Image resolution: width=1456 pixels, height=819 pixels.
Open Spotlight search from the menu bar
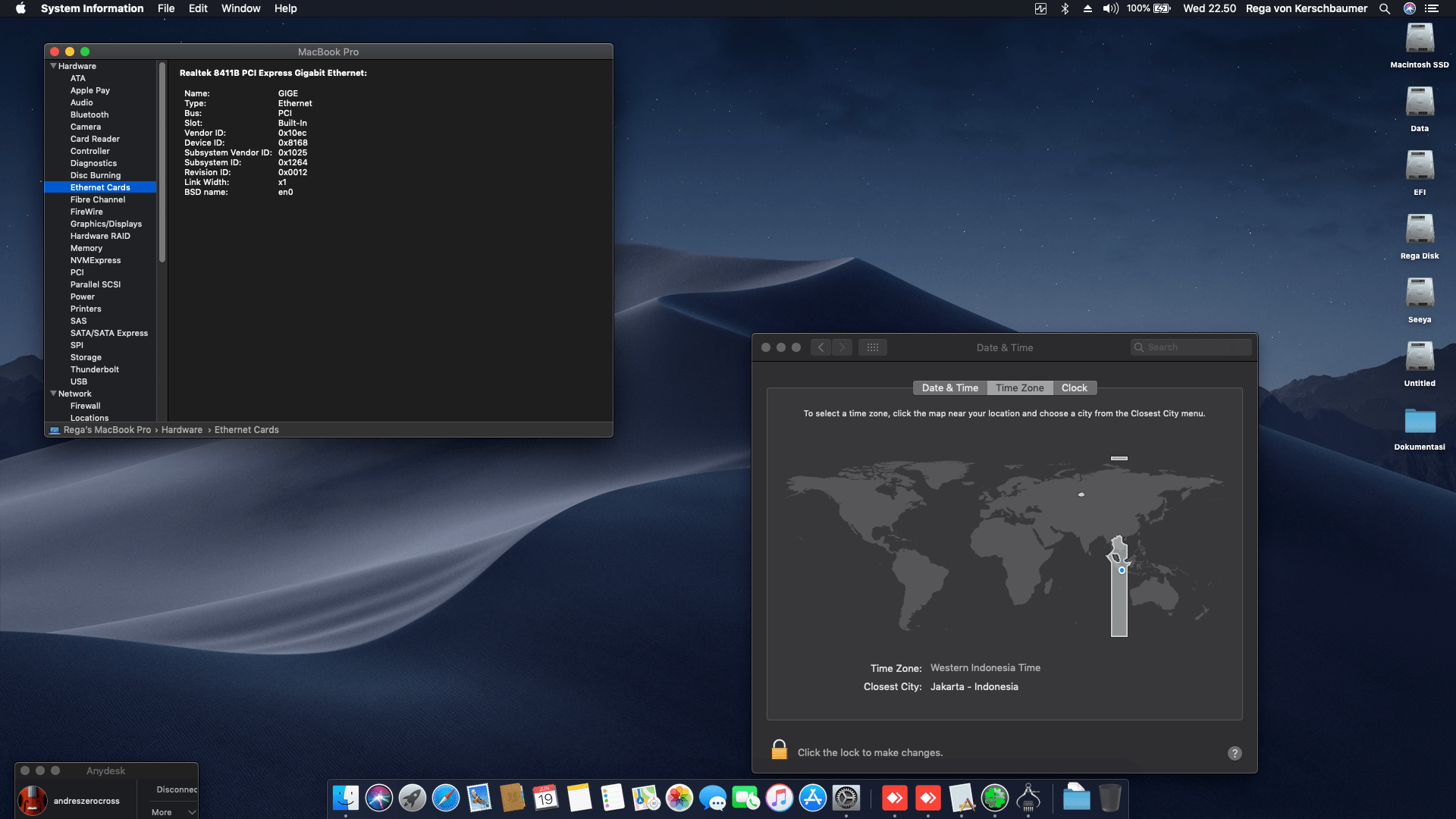click(1385, 8)
